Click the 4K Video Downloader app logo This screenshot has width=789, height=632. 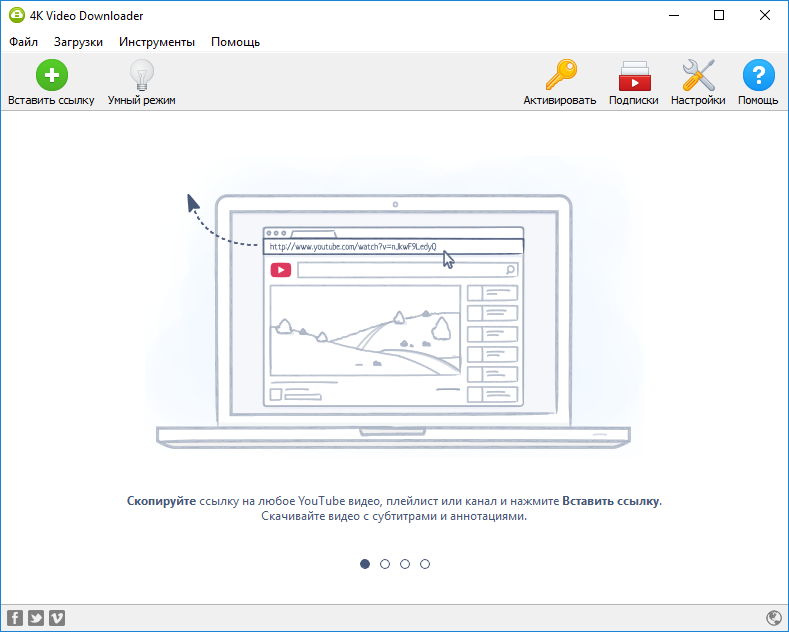point(17,15)
